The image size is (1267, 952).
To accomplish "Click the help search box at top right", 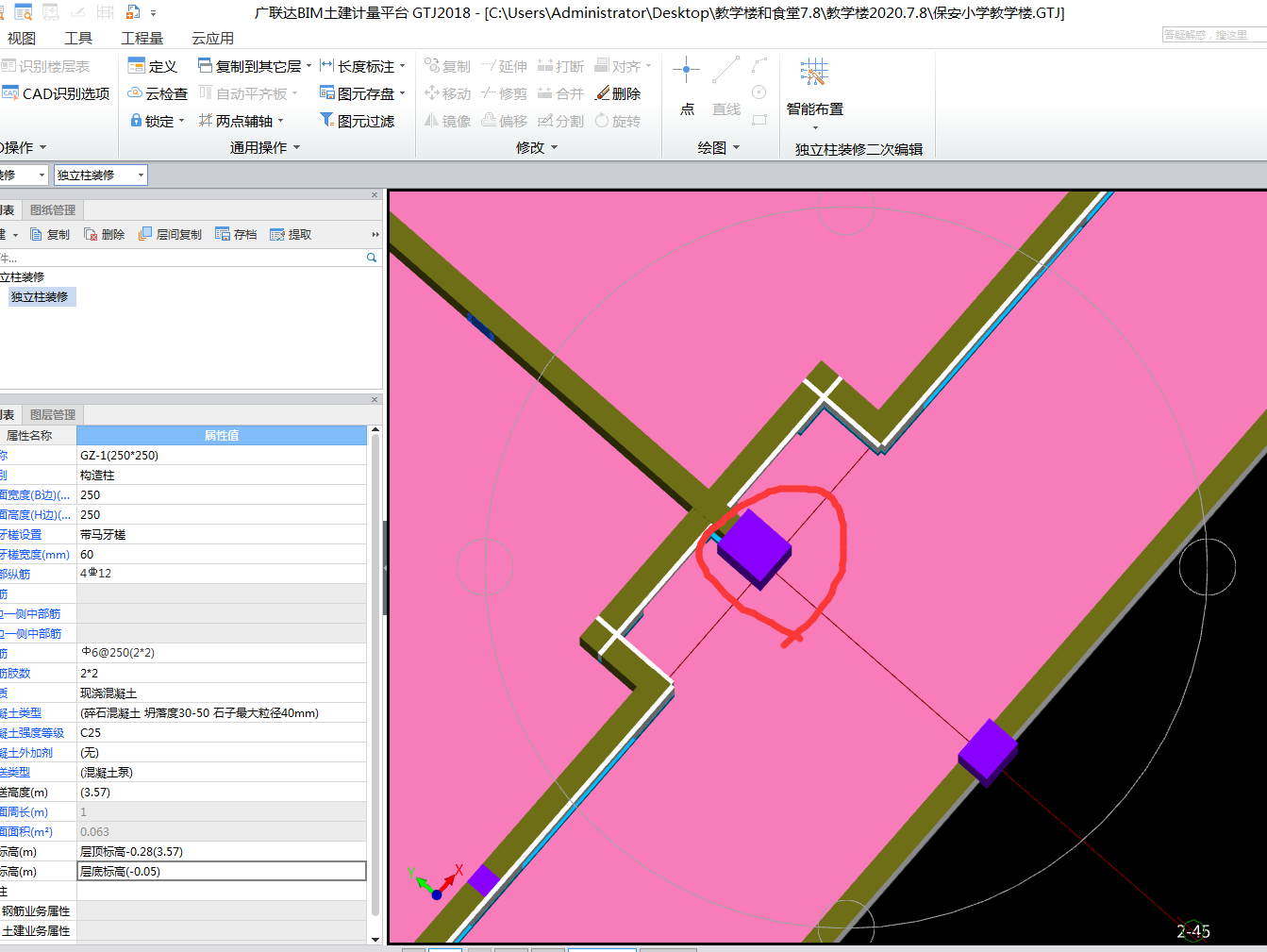I will coord(1213,34).
